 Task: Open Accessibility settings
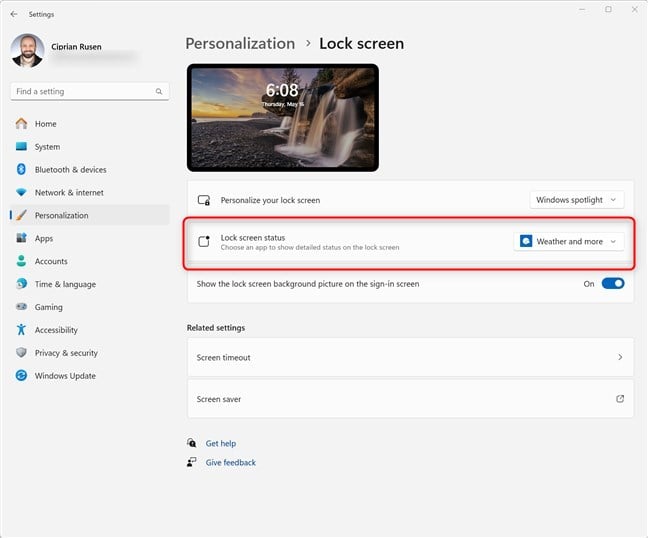coord(90,330)
